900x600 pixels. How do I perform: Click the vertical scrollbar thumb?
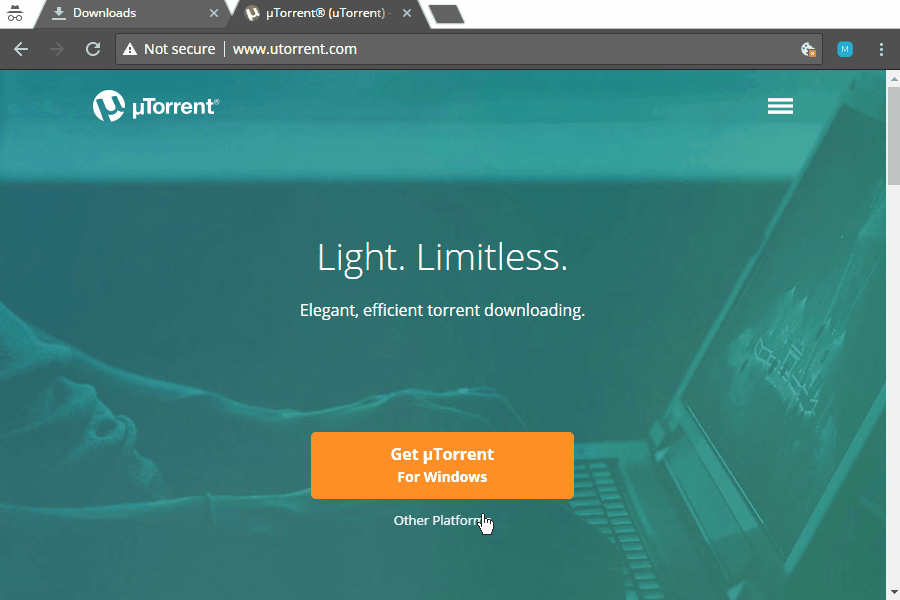tap(894, 136)
